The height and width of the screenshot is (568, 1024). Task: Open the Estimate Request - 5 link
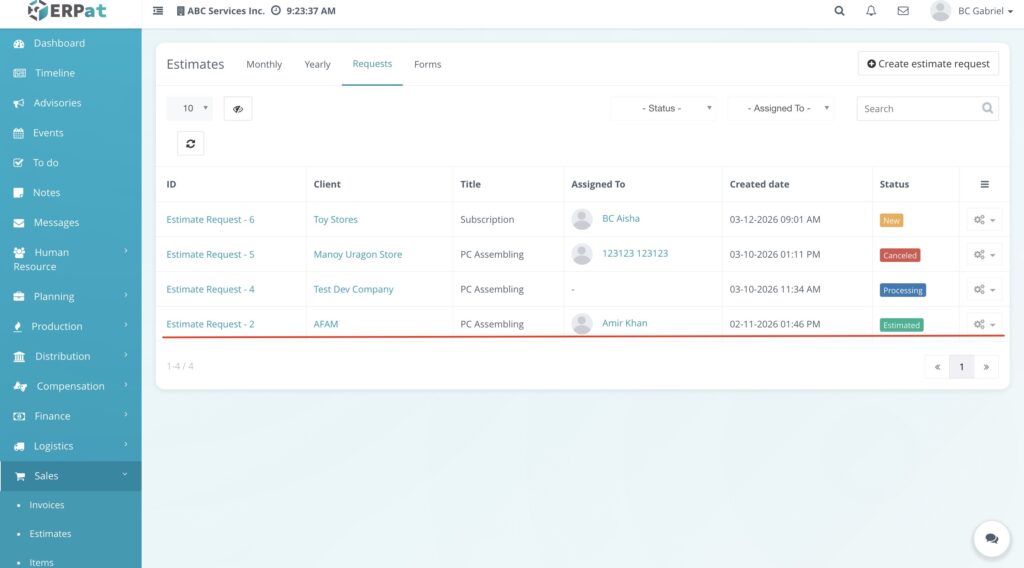pos(210,254)
